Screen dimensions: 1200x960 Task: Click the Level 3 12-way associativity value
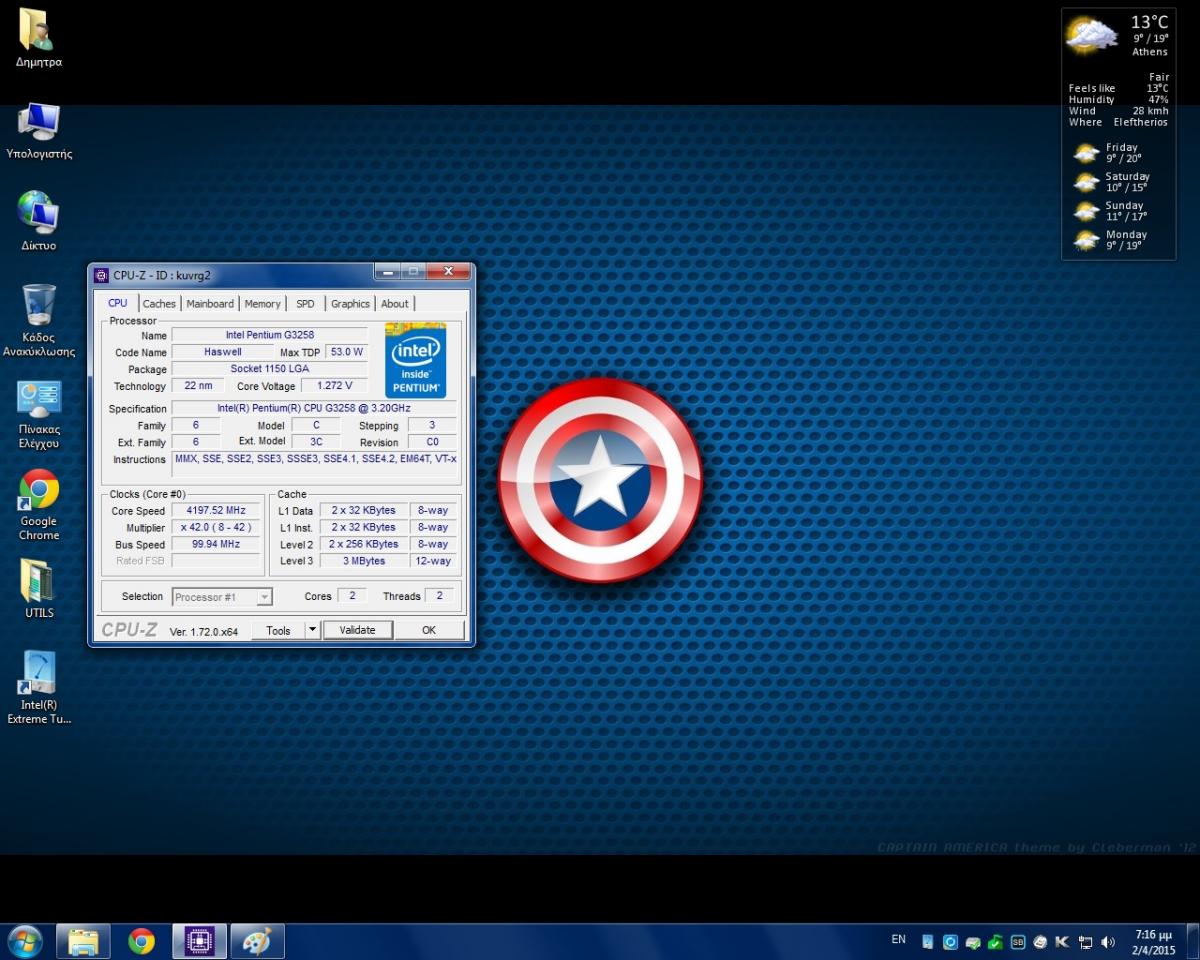click(433, 561)
